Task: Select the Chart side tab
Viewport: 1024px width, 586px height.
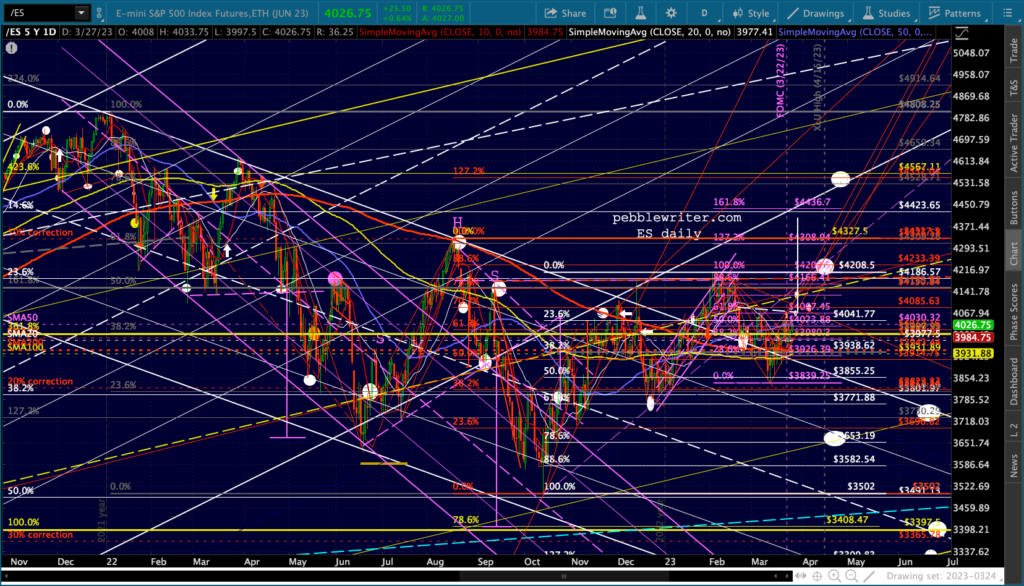Action: click(x=1014, y=253)
